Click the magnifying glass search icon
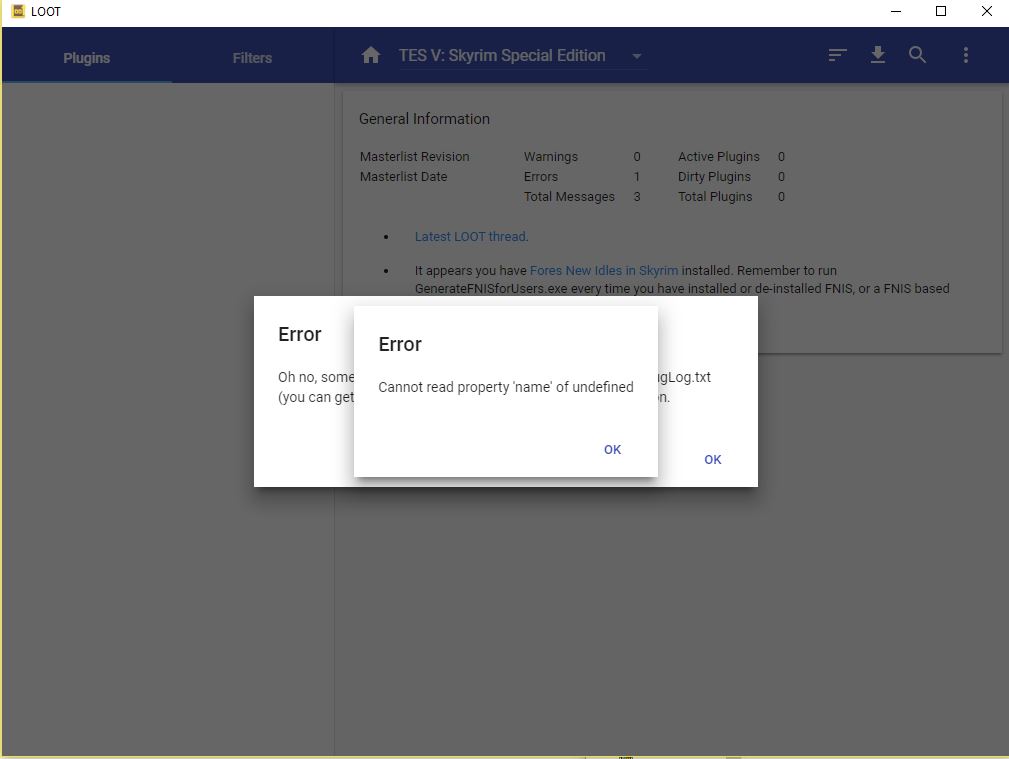The height and width of the screenshot is (759, 1009). pyautogui.click(x=917, y=55)
